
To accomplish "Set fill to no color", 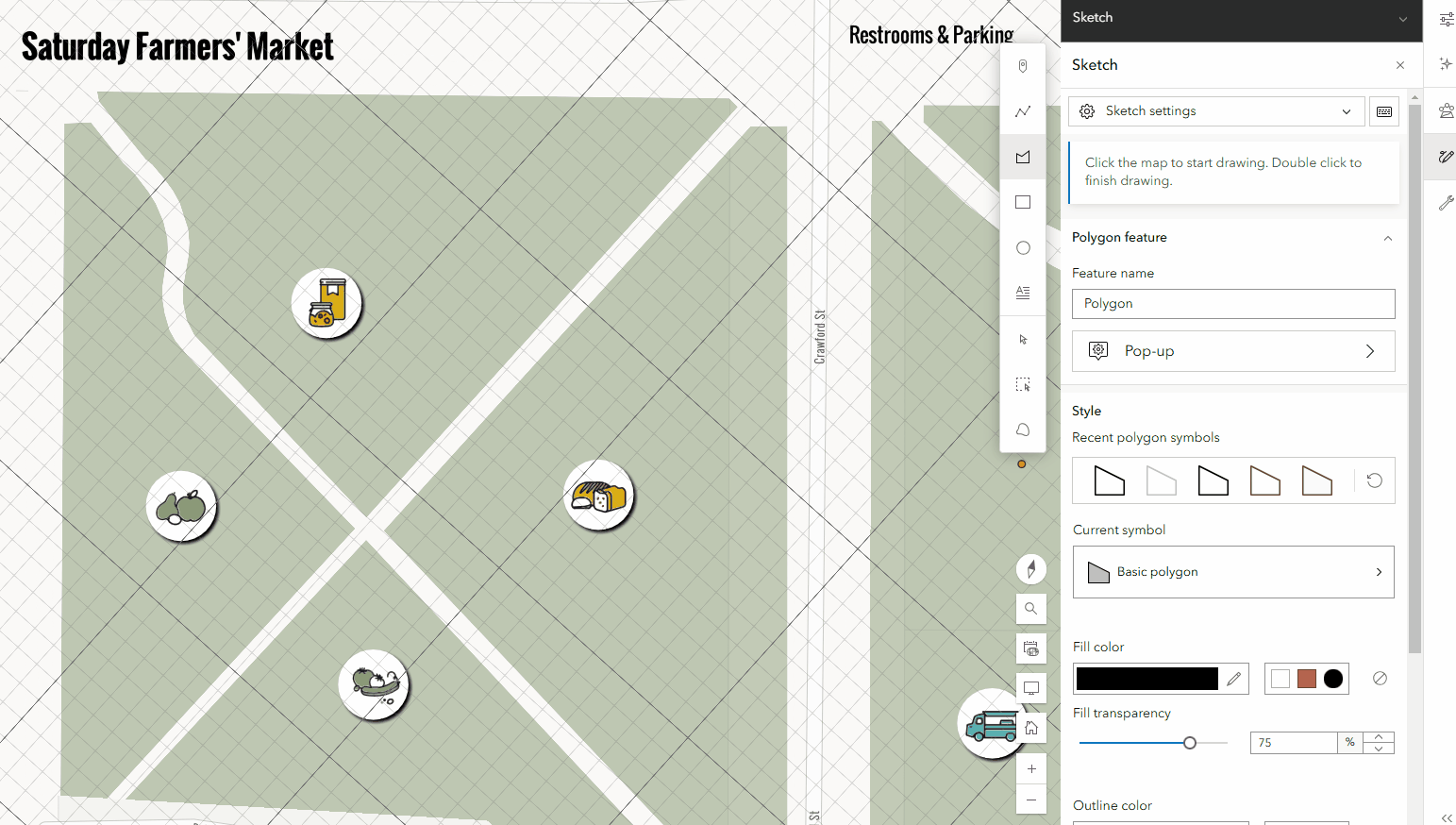I will pyautogui.click(x=1380, y=679).
